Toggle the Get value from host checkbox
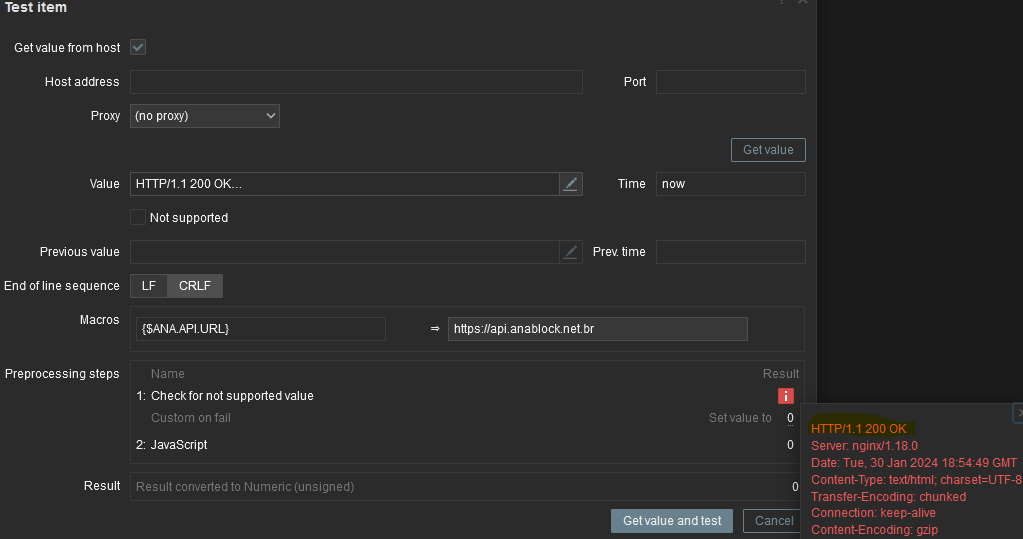The image size is (1023, 539). pos(138,47)
